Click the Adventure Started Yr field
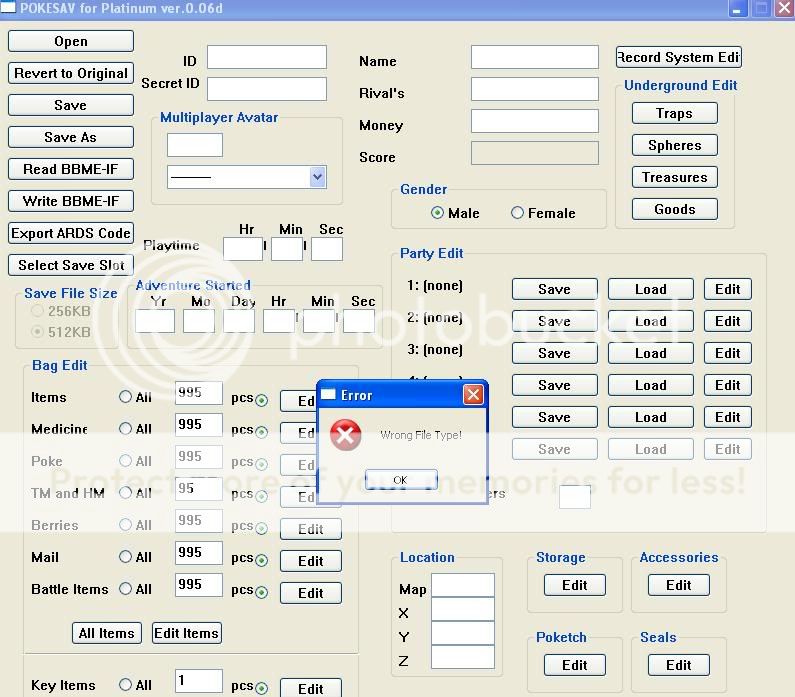The height and width of the screenshot is (697, 795). point(155,321)
